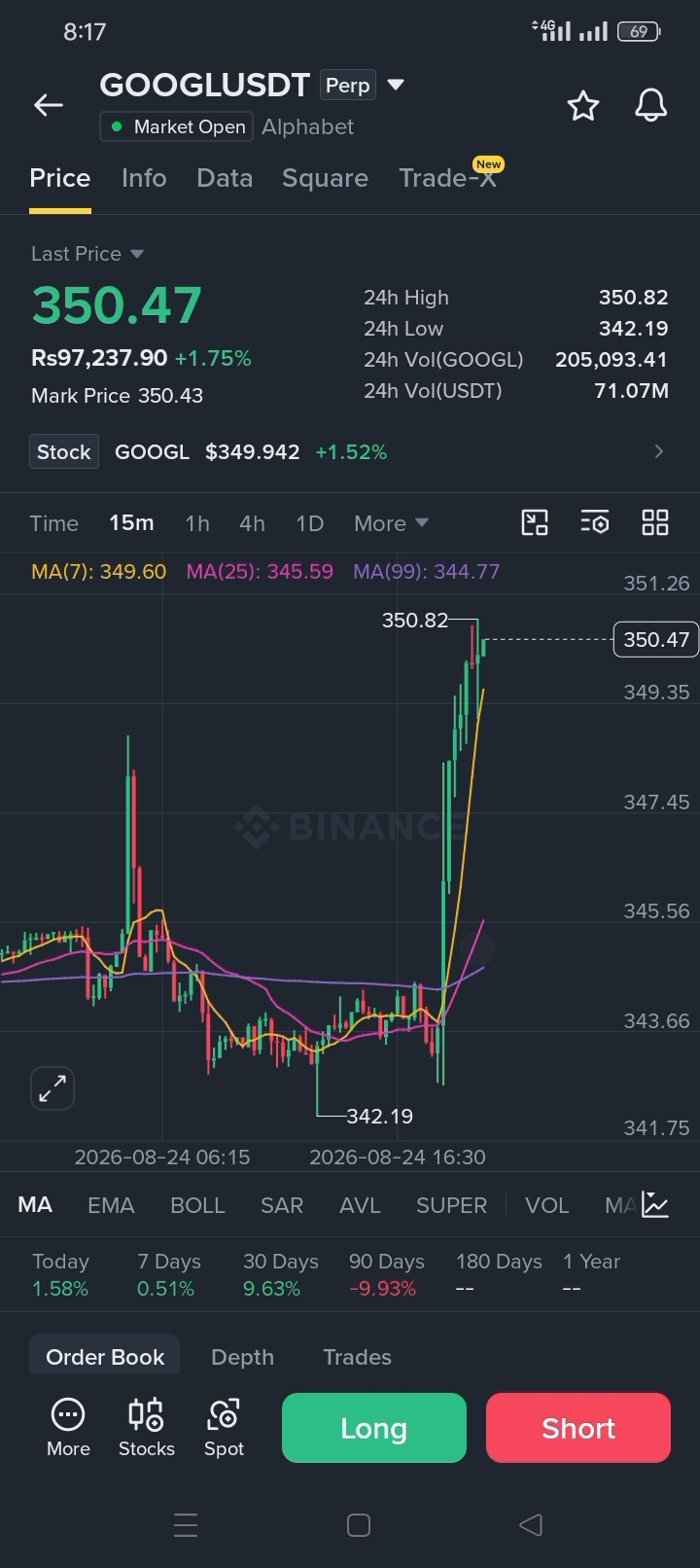This screenshot has width=700, height=1568.
Task: Tap the 180 Days performance entry
Action: (x=499, y=1274)
